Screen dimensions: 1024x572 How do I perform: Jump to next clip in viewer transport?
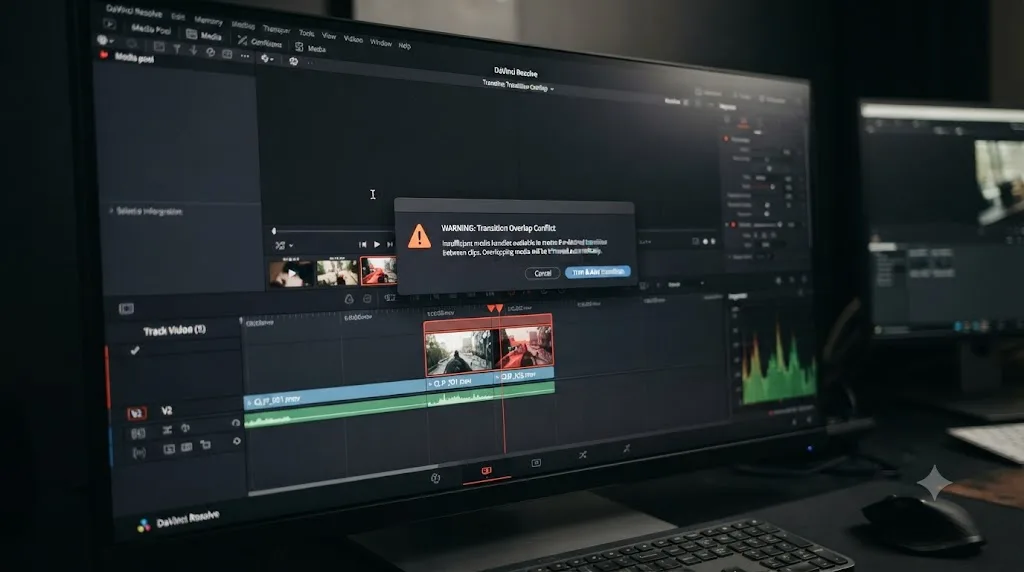tap(390, 244)
